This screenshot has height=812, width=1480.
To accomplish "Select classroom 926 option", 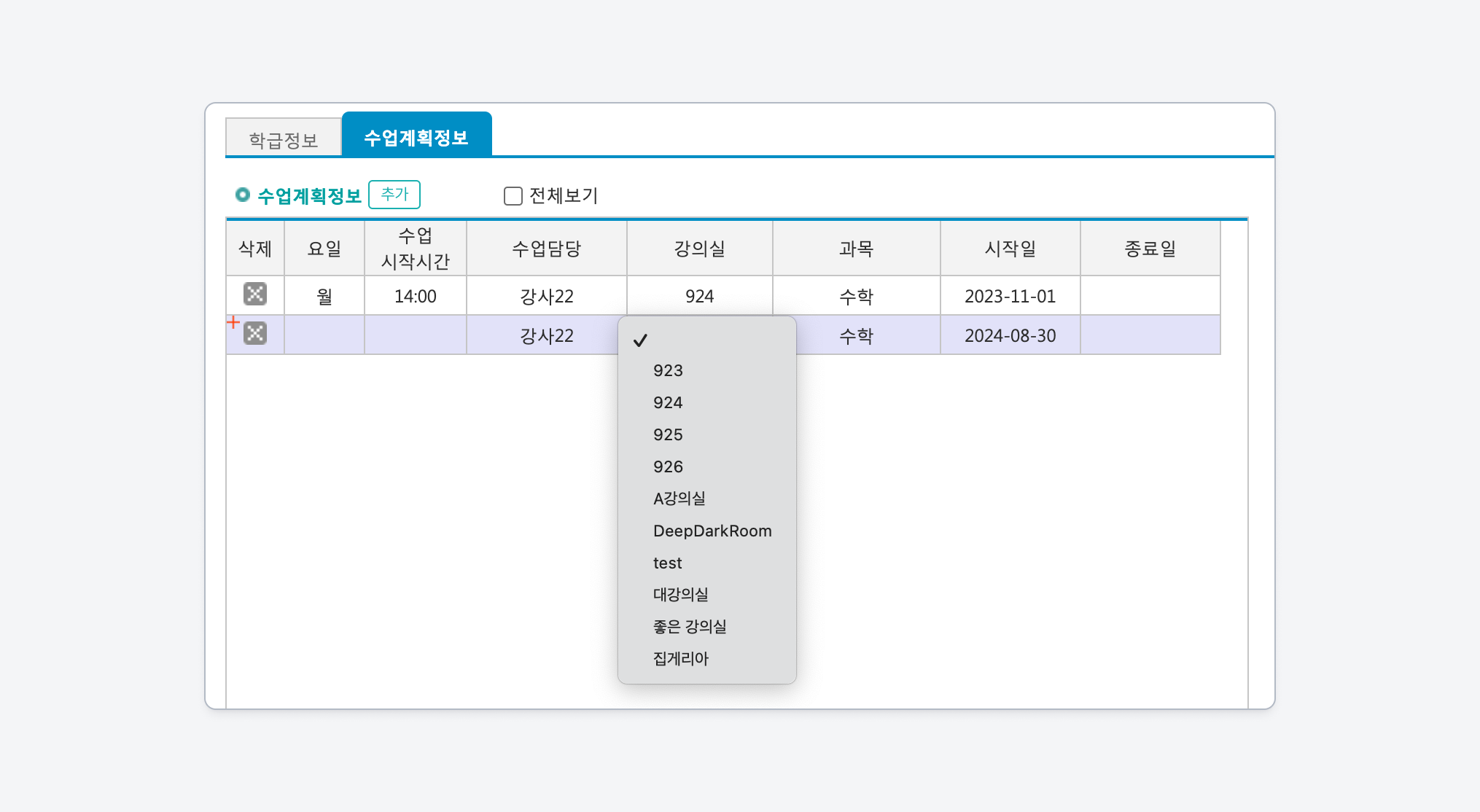I will (668, 466).
